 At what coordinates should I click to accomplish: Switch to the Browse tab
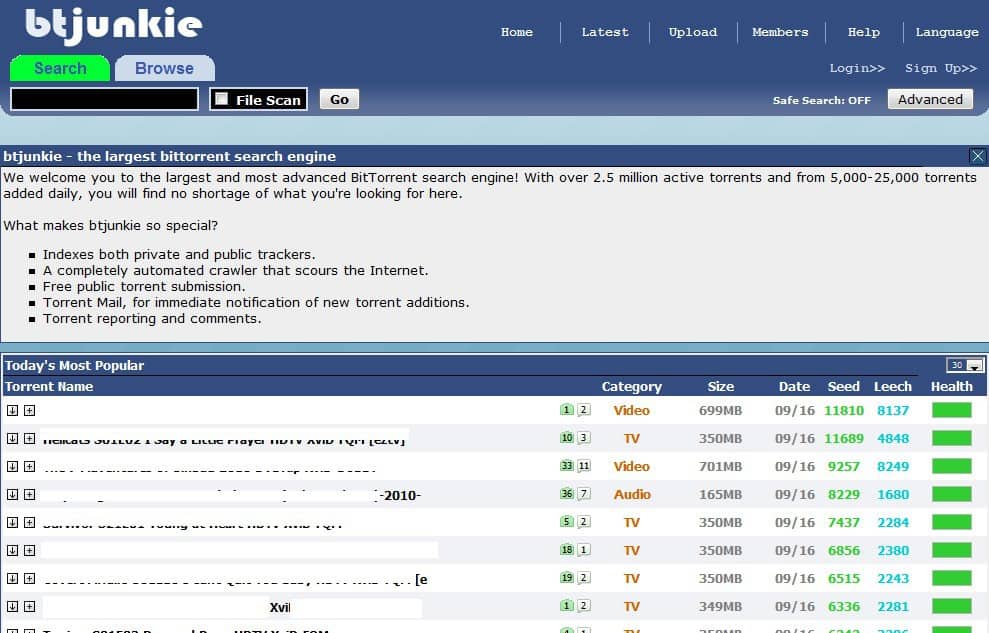[164, 68]
